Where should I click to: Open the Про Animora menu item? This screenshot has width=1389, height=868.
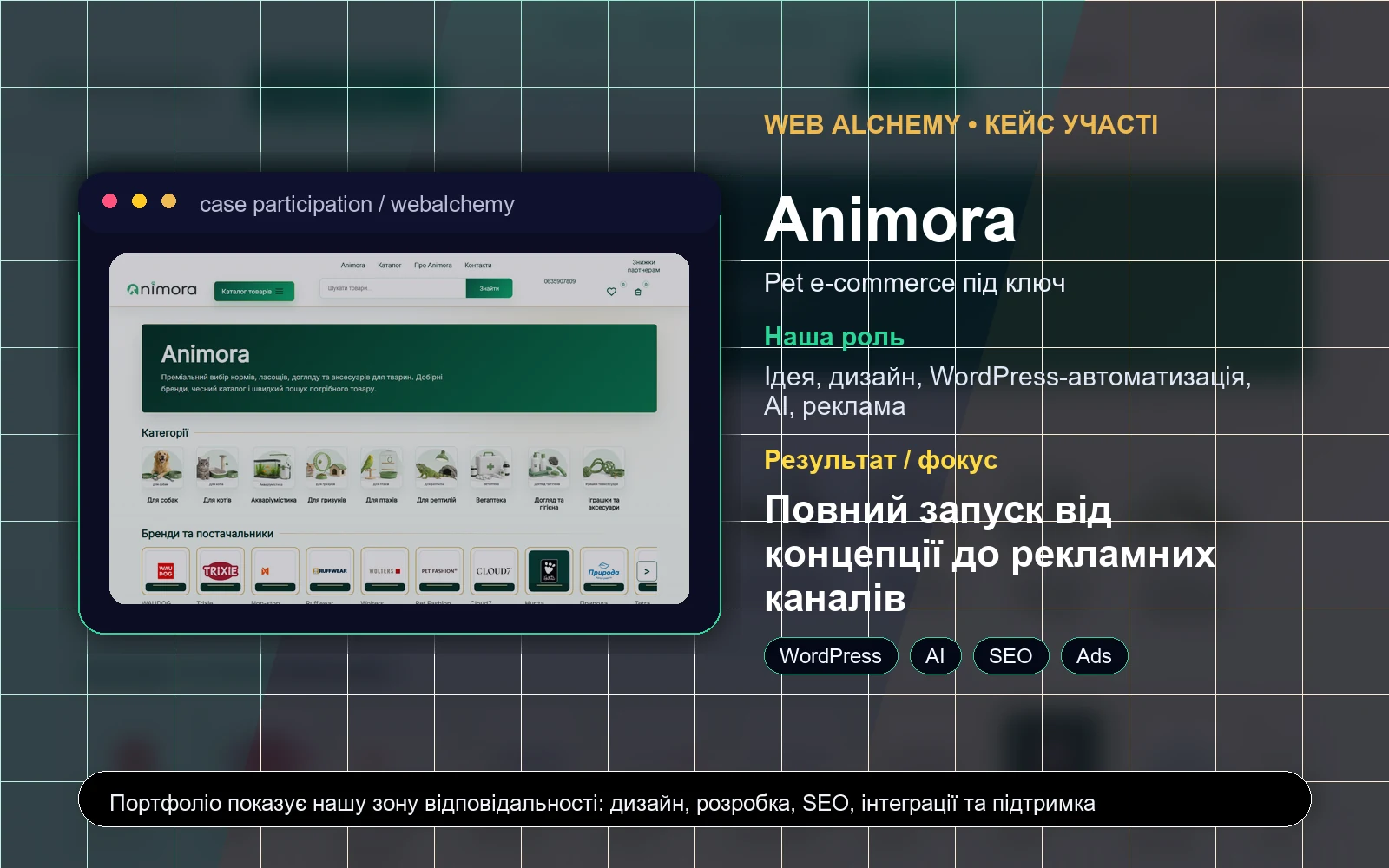point(433,266)
